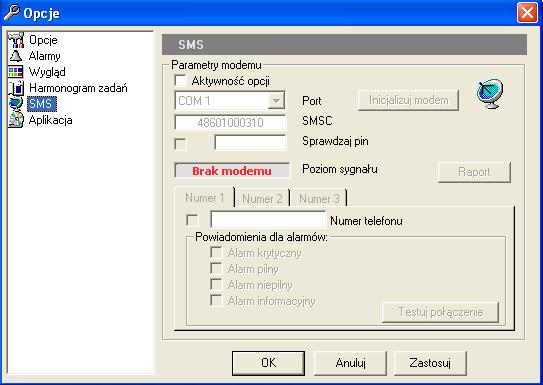Switch to the Numer 3 tab
This screenshot has height=385, width=543.
pyautogui.click(x=319, y=199)
